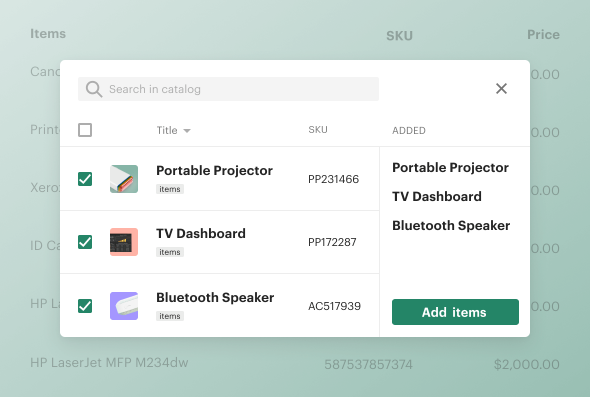Uncheck the Bluetooth Speaker checkbox

pos(85,306)
